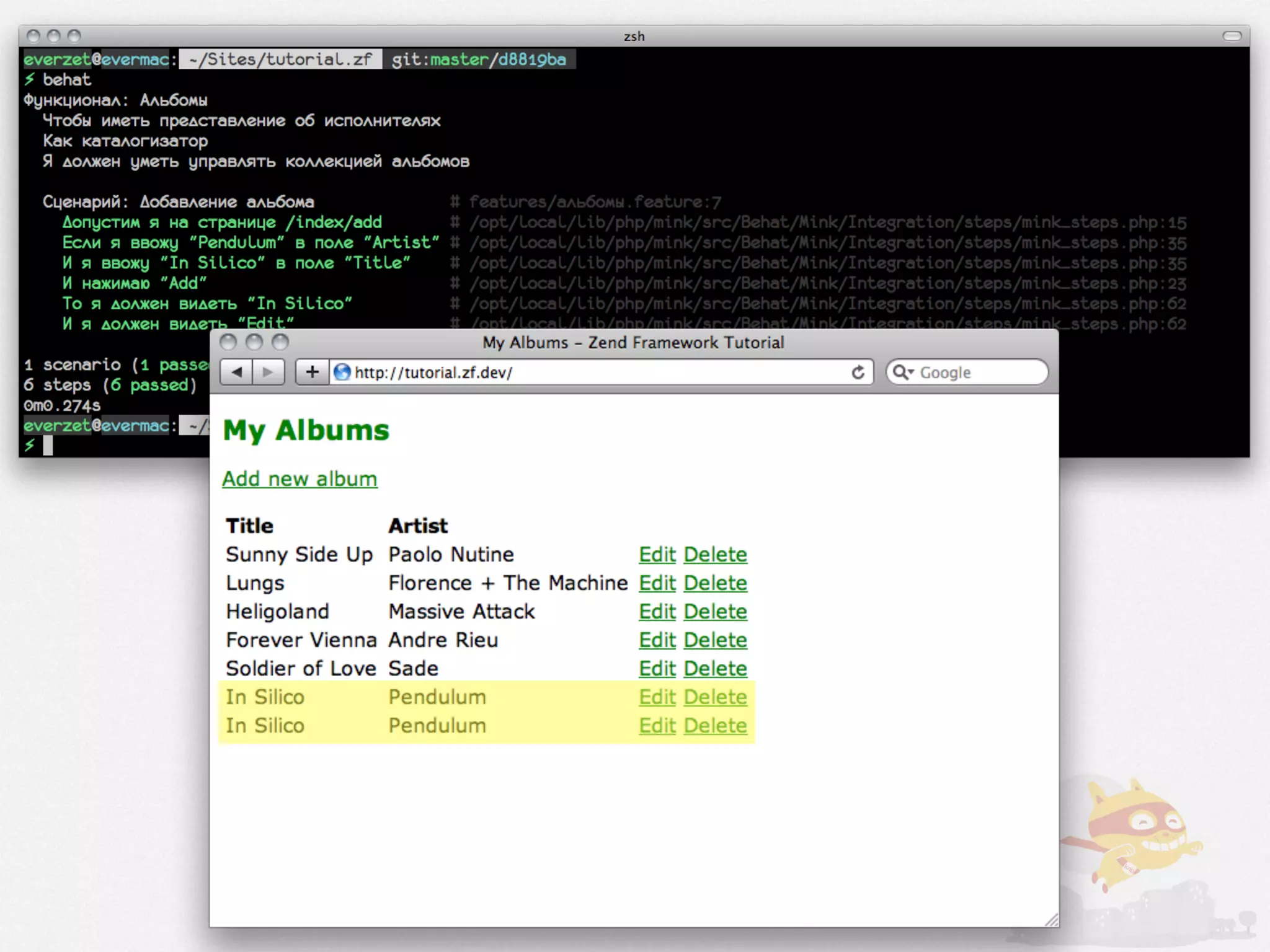This screenshot has width=1270, height=952.
Task: Click the globe site icon in address bar
Action: (342, 372)
